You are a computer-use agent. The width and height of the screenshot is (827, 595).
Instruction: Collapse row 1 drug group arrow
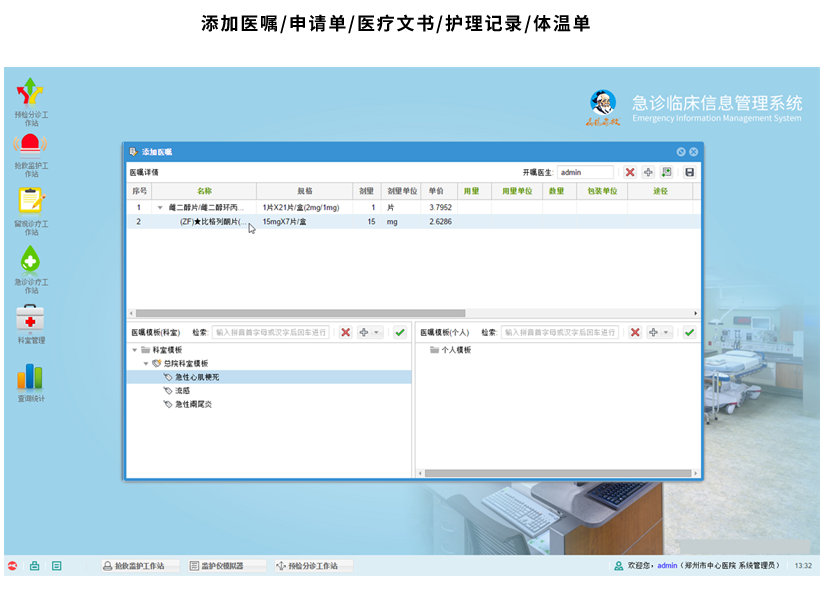click(x=160, y=208)
